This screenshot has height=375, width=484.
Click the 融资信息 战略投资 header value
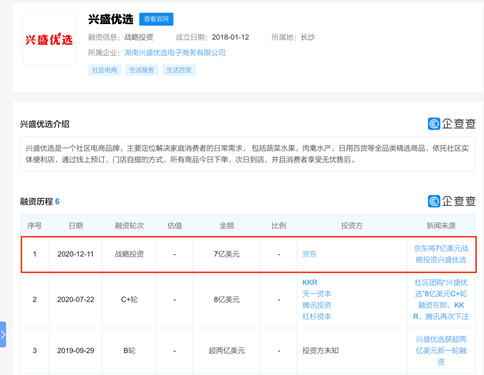139,37
